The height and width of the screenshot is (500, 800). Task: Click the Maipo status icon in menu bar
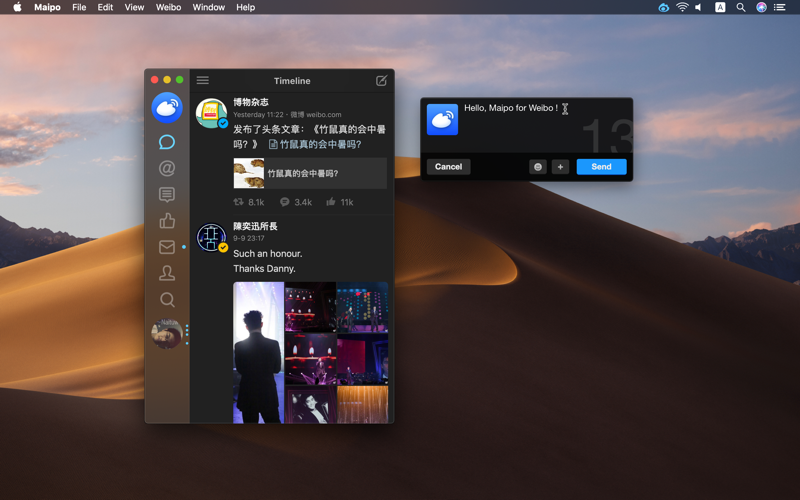tap(663, 7)
